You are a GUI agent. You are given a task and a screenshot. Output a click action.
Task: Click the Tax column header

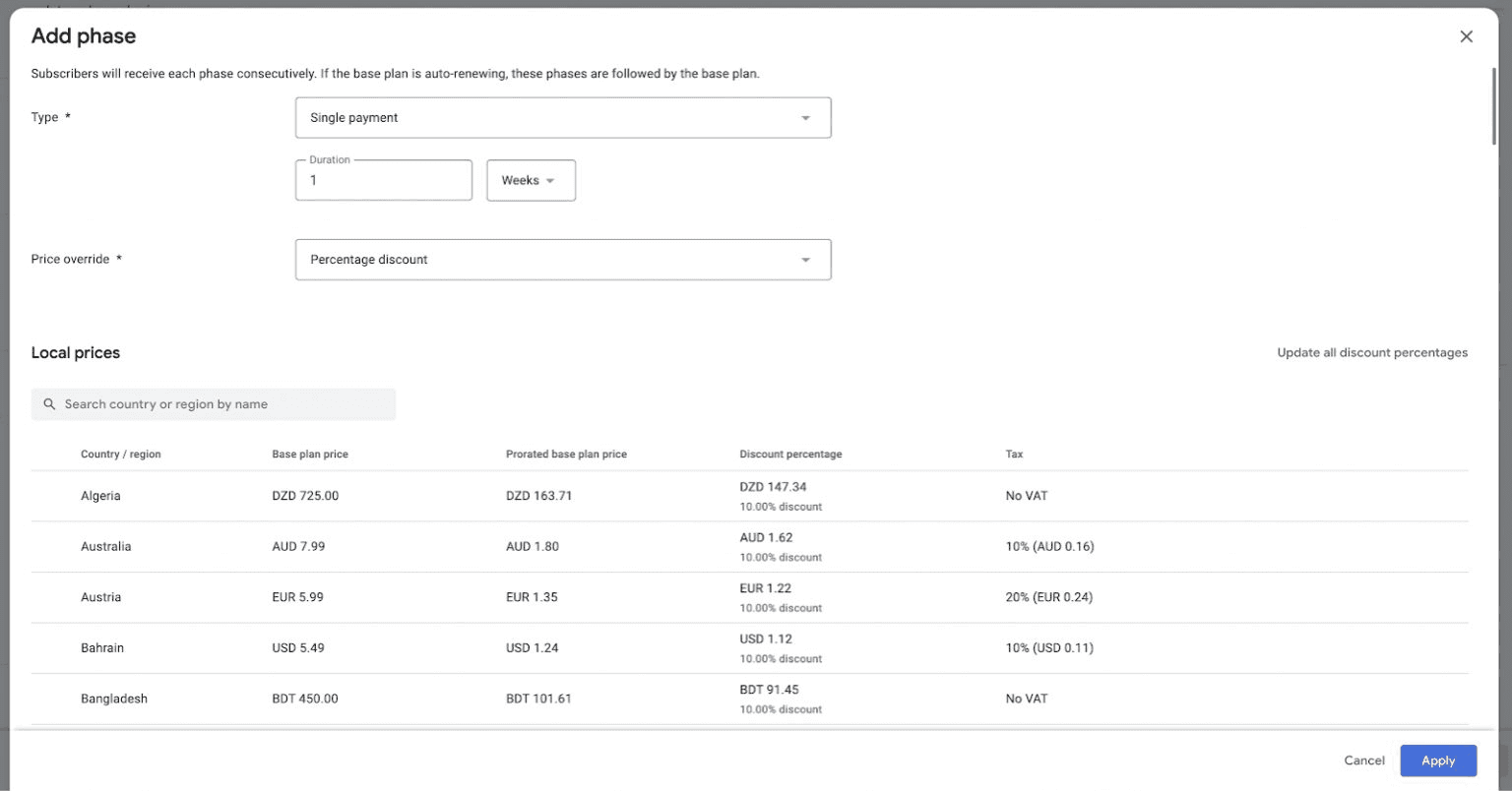click(1013, 454)
